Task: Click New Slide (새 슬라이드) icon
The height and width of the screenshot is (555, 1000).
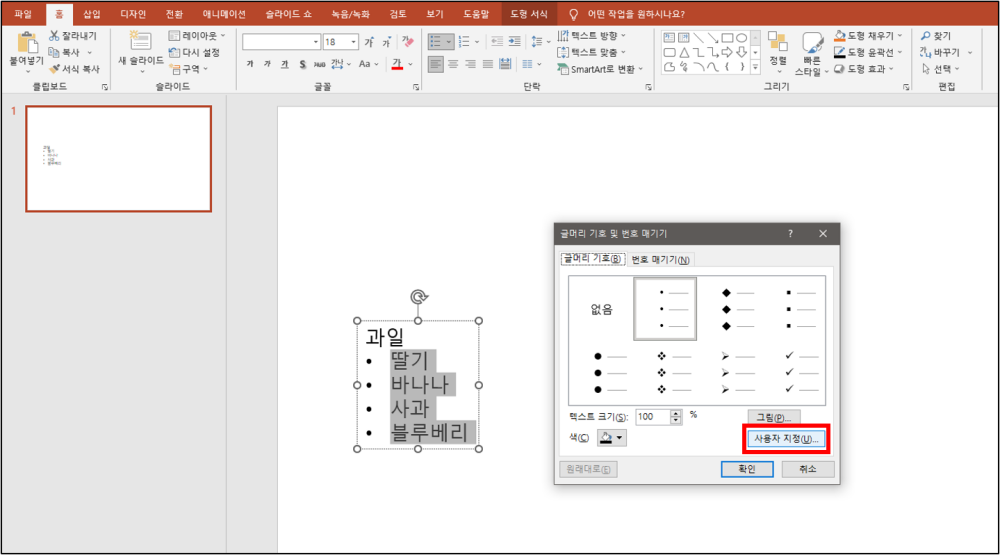Action: pyautogui.click(x=140, y=41)
